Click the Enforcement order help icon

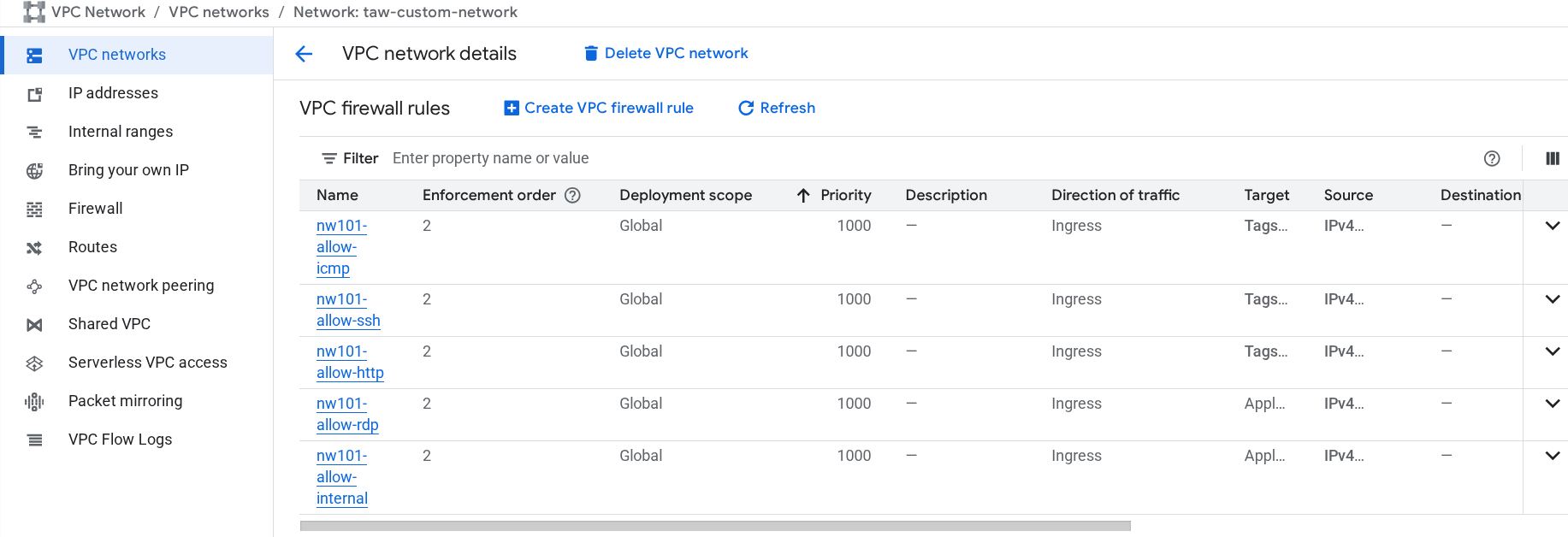tap(573, 195)
